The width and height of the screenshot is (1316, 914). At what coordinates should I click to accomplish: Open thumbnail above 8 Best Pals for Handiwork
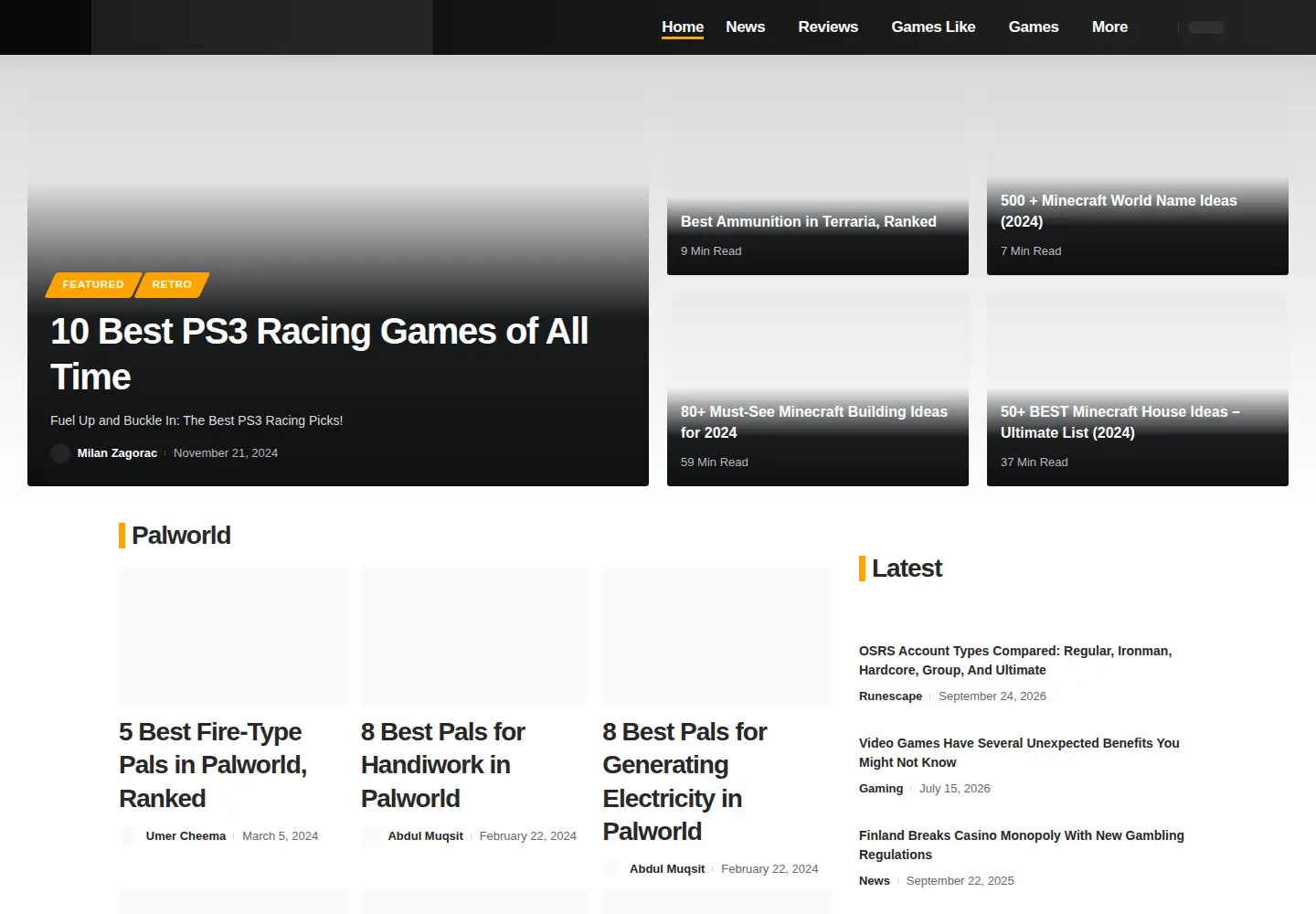(x=475, y=635)
